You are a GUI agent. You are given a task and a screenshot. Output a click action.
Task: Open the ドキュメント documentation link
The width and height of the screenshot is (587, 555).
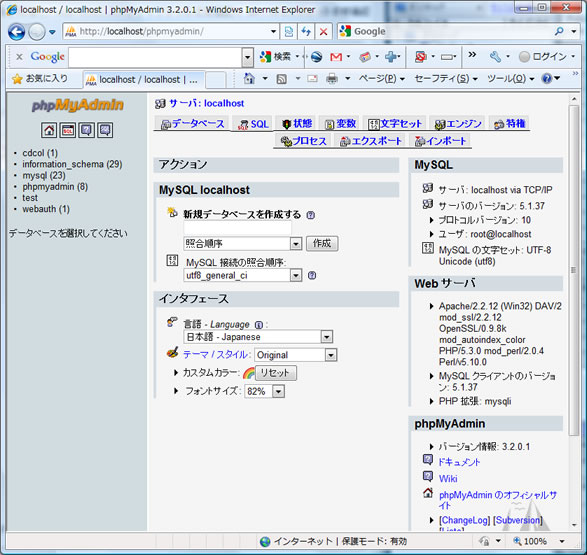click(x=459, y=462)
